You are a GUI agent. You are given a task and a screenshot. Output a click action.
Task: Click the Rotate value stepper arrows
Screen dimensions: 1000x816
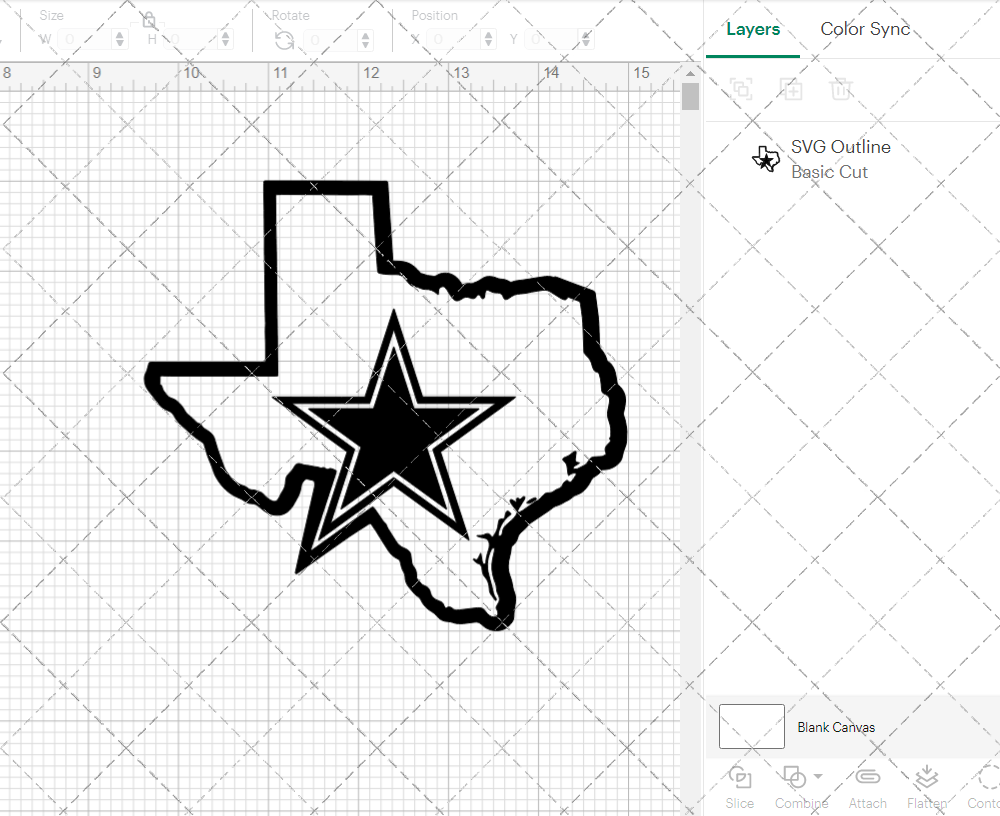click(366, 40)
